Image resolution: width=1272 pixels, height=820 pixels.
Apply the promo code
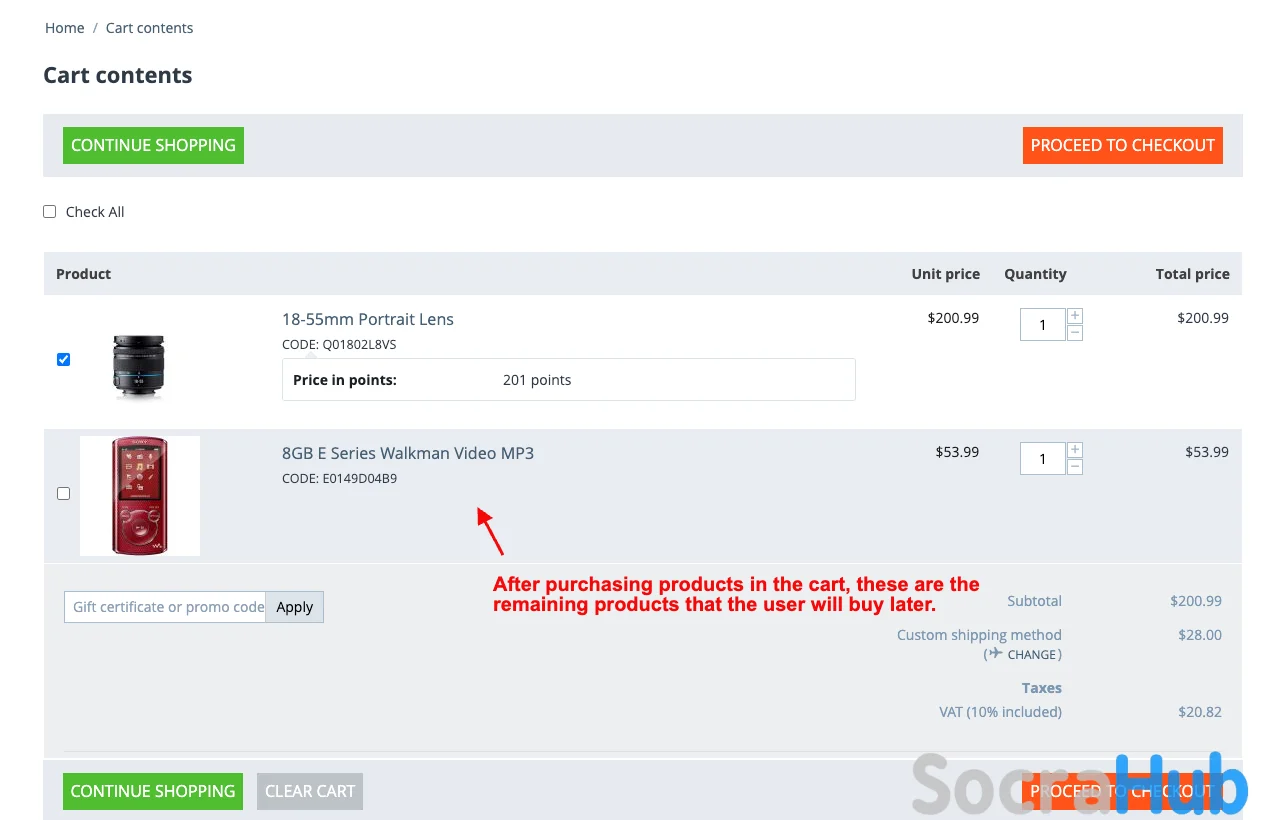[x=295, y=607]
